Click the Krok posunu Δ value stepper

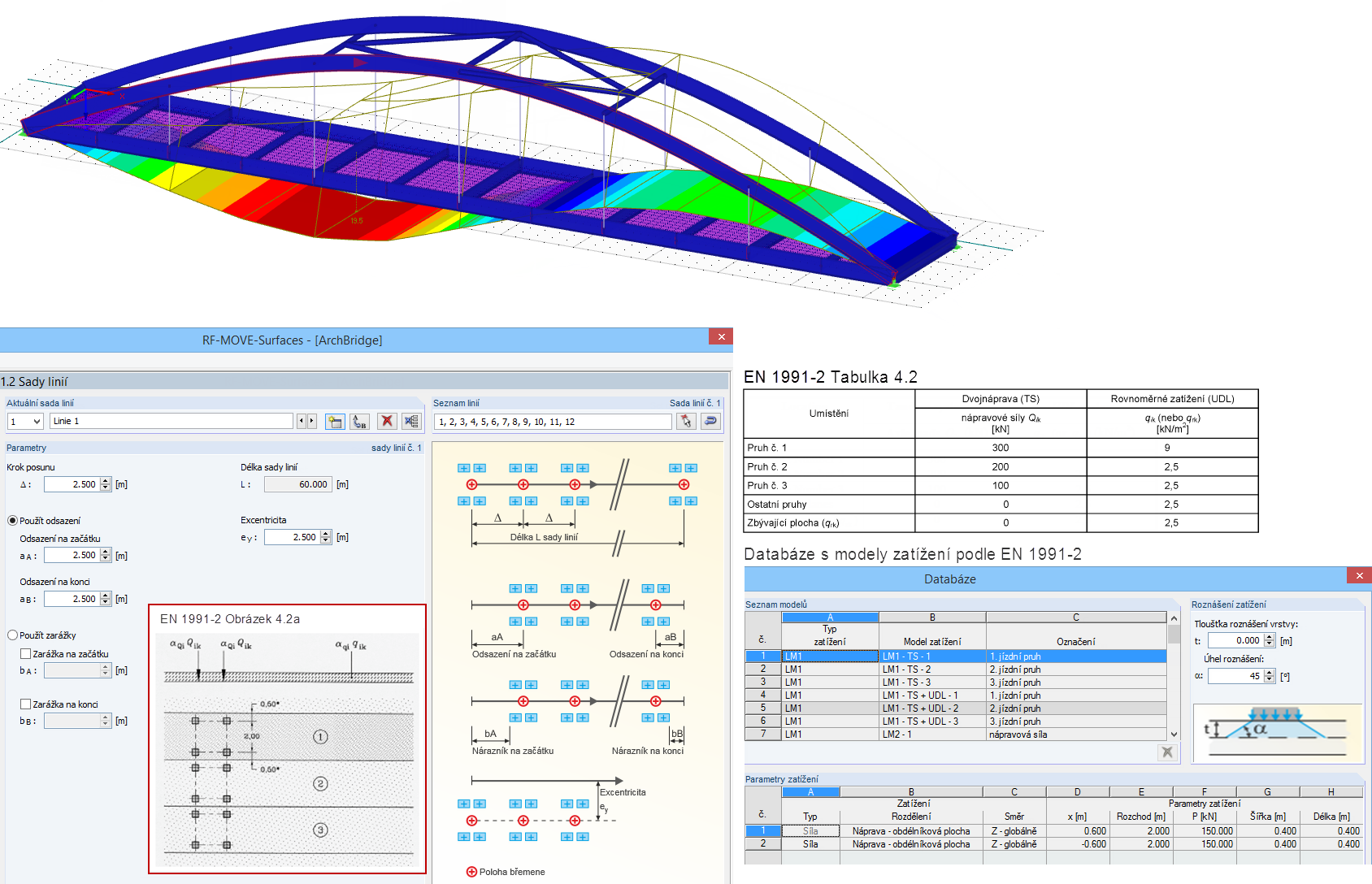coord(105,484)
